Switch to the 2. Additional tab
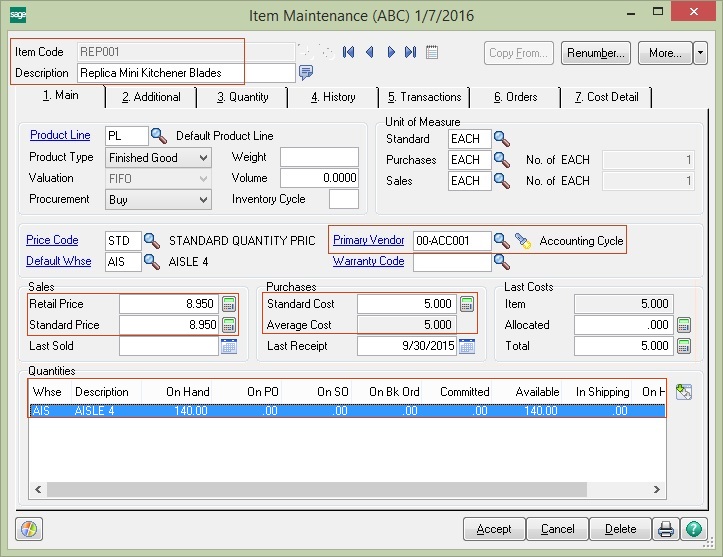723x557 pixels. (151, 97)
